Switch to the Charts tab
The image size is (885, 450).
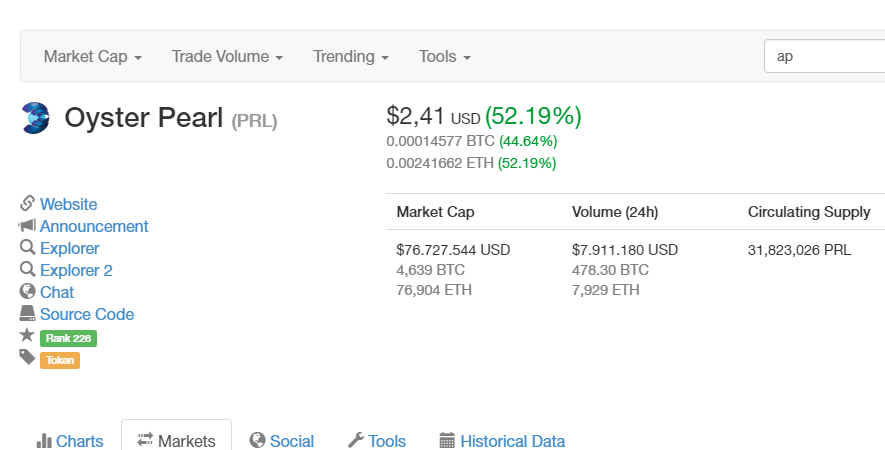click(70, 441)
